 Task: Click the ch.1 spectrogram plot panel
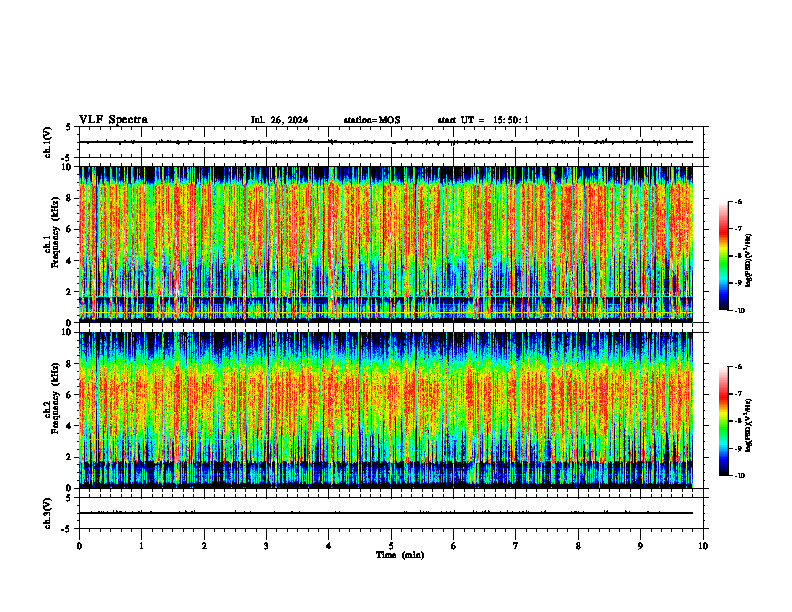(x=386, y=244)
